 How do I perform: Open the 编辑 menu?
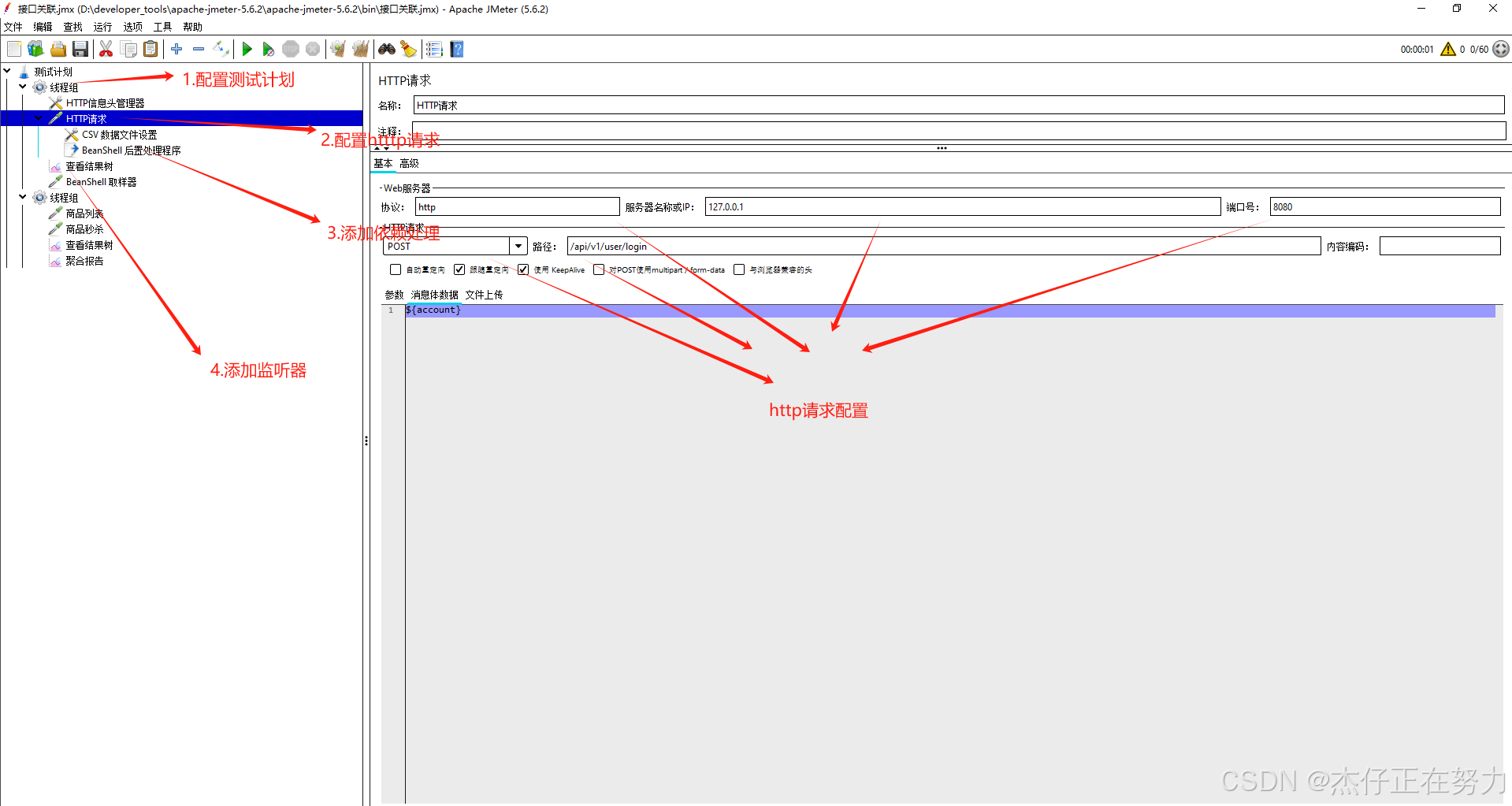coord(43,27)
